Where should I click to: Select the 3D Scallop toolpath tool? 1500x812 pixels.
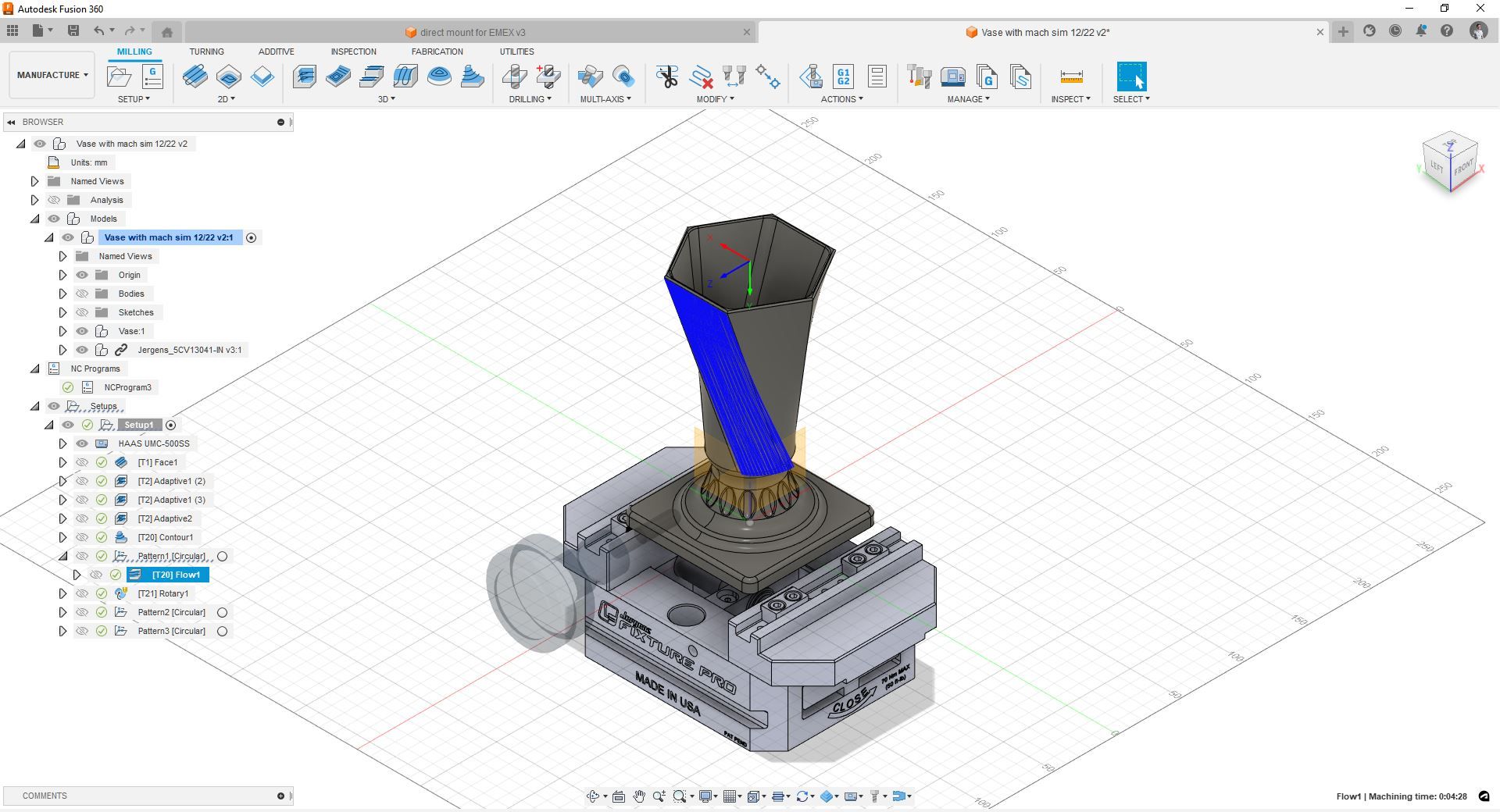[405, 77]
